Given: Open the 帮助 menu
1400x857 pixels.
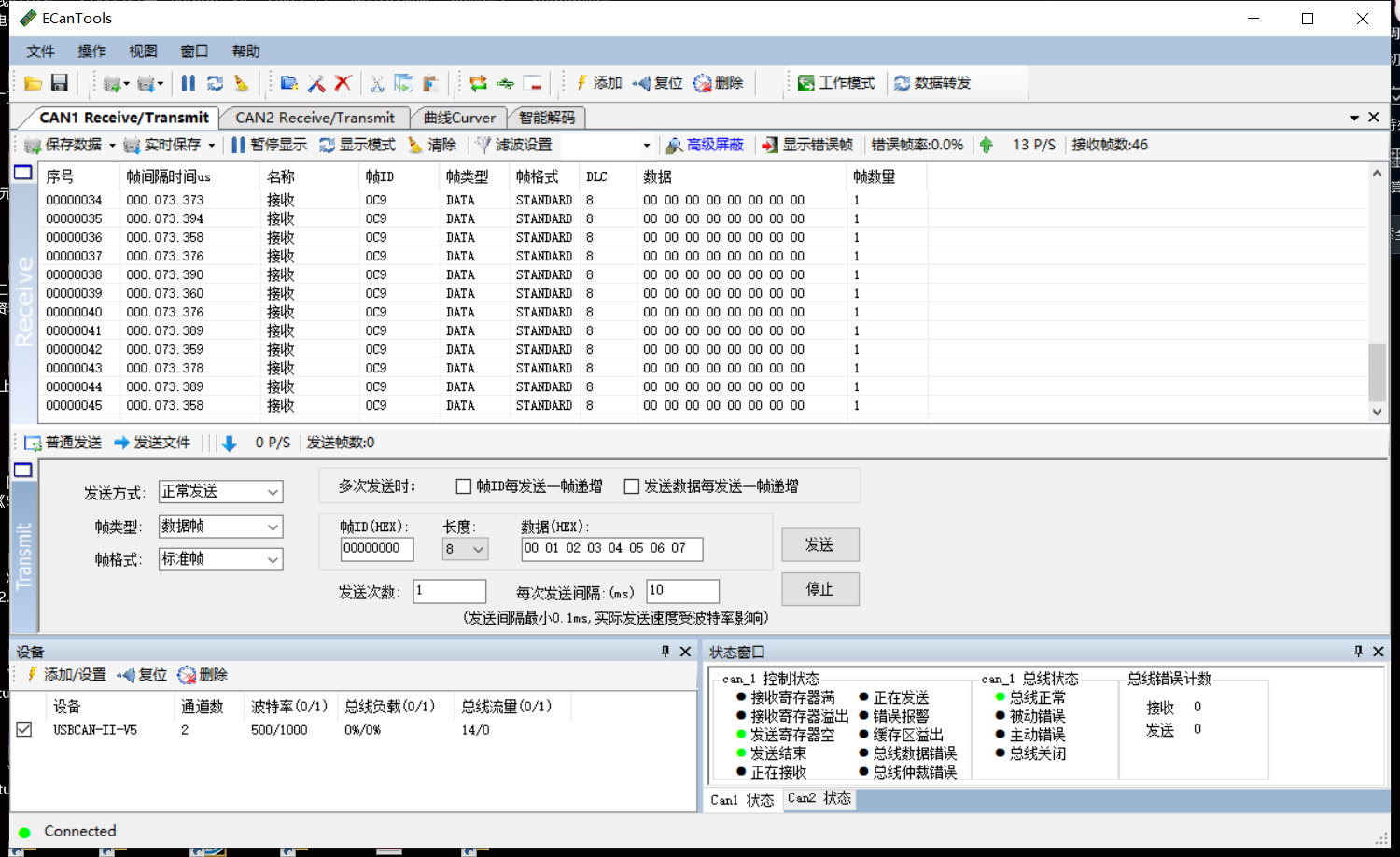Looking at the screenshot, I should click(x=246, y=51).
